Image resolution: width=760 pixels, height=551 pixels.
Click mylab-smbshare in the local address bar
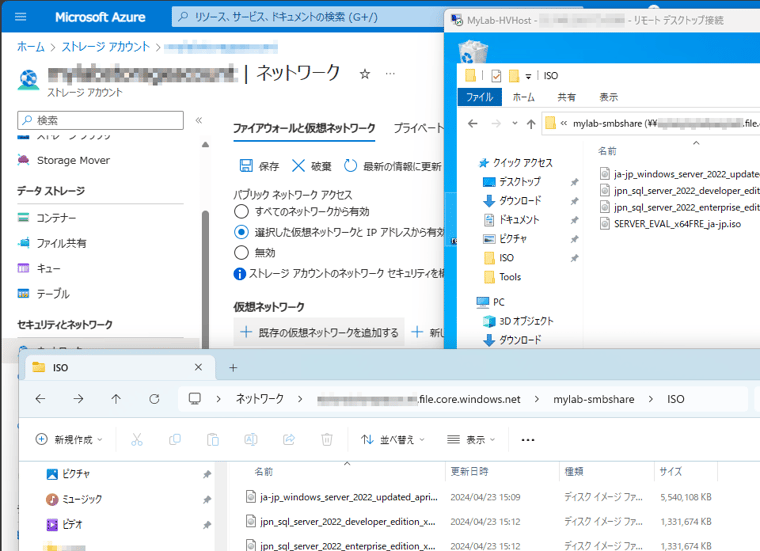(594, 399)
